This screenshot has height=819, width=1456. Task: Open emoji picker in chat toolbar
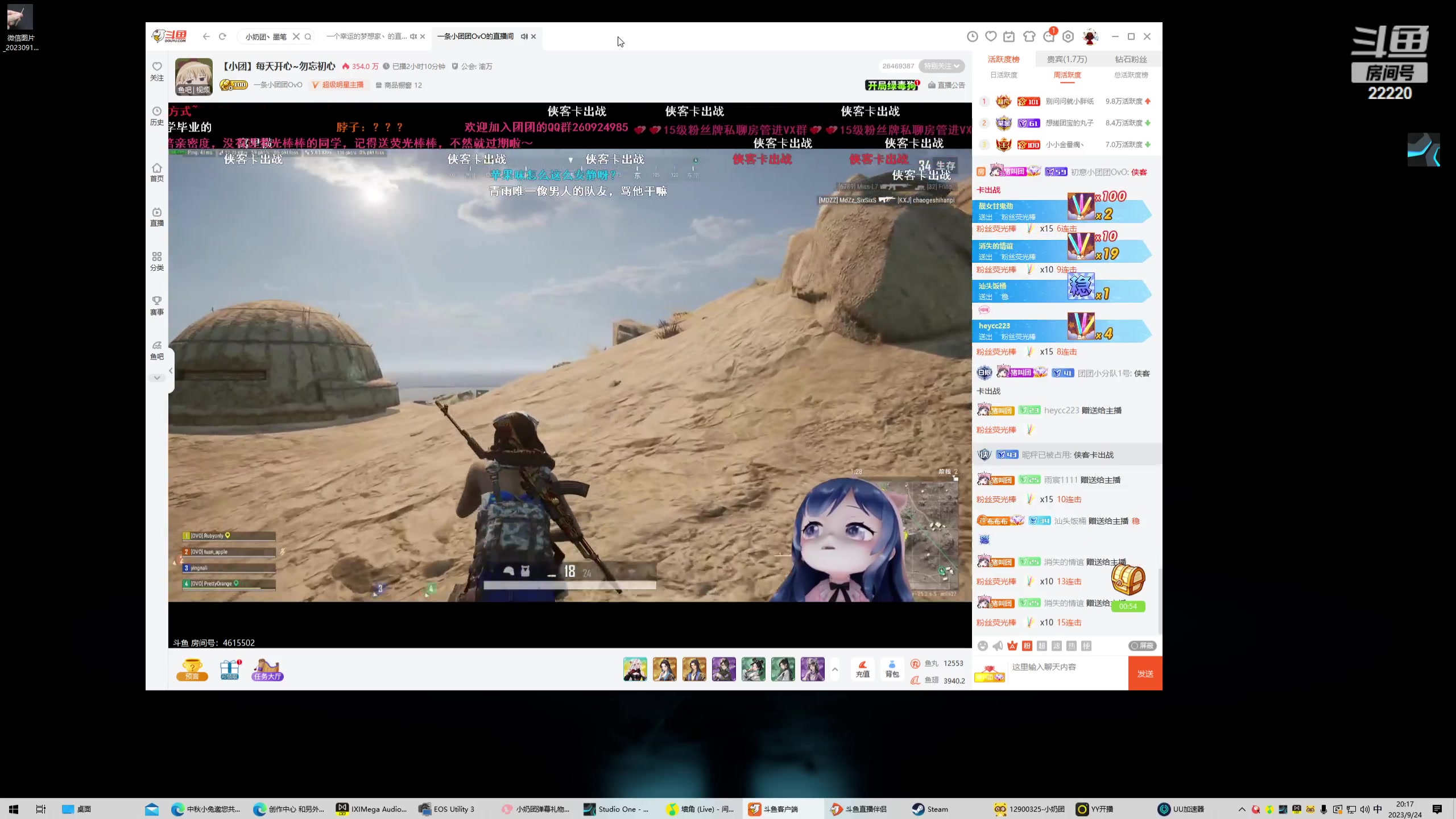983,646
